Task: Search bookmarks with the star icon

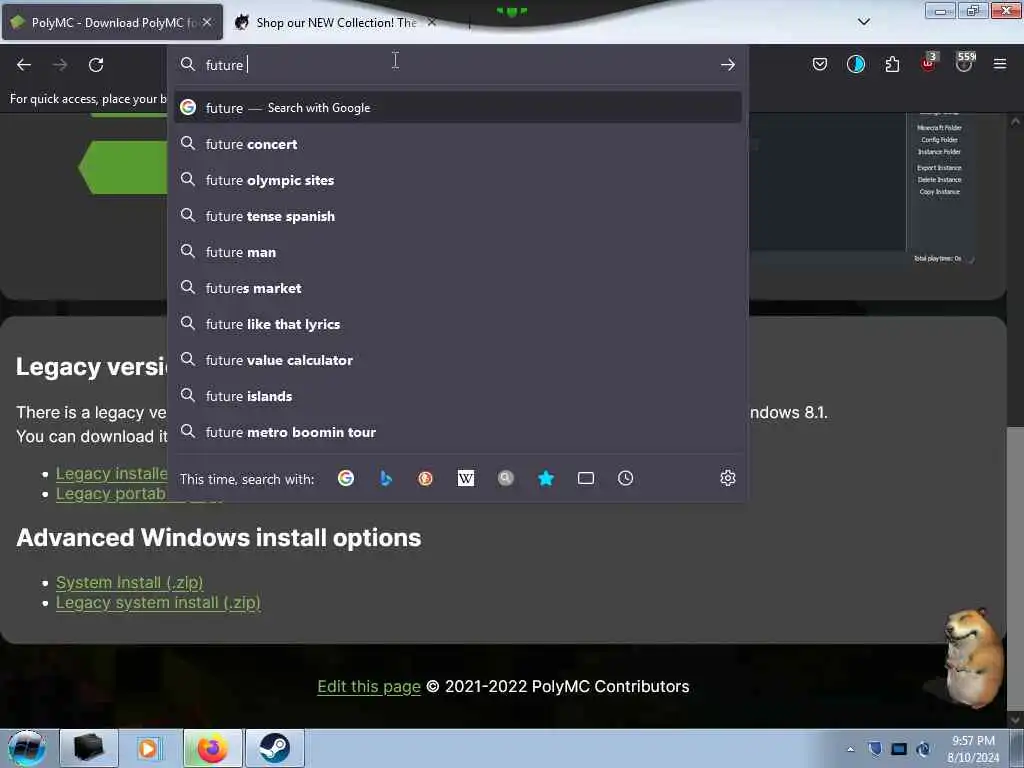Action: point(546,479)
